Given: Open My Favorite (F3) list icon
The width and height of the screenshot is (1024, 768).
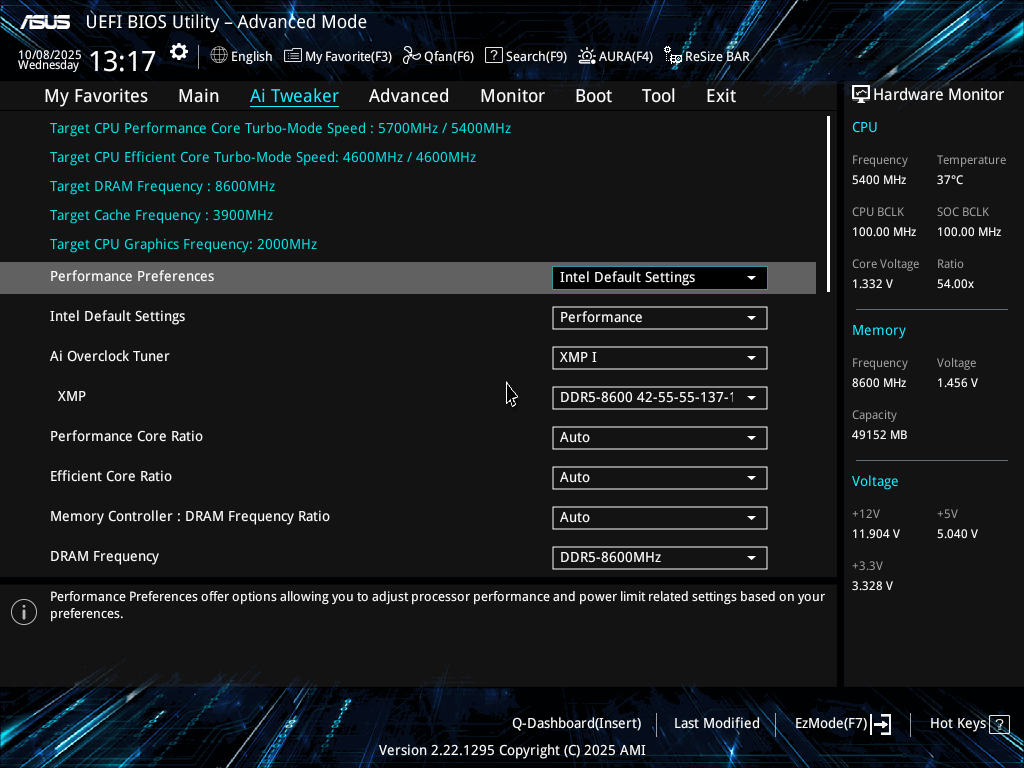Looking at the screenshot, I should coord(293,56).
